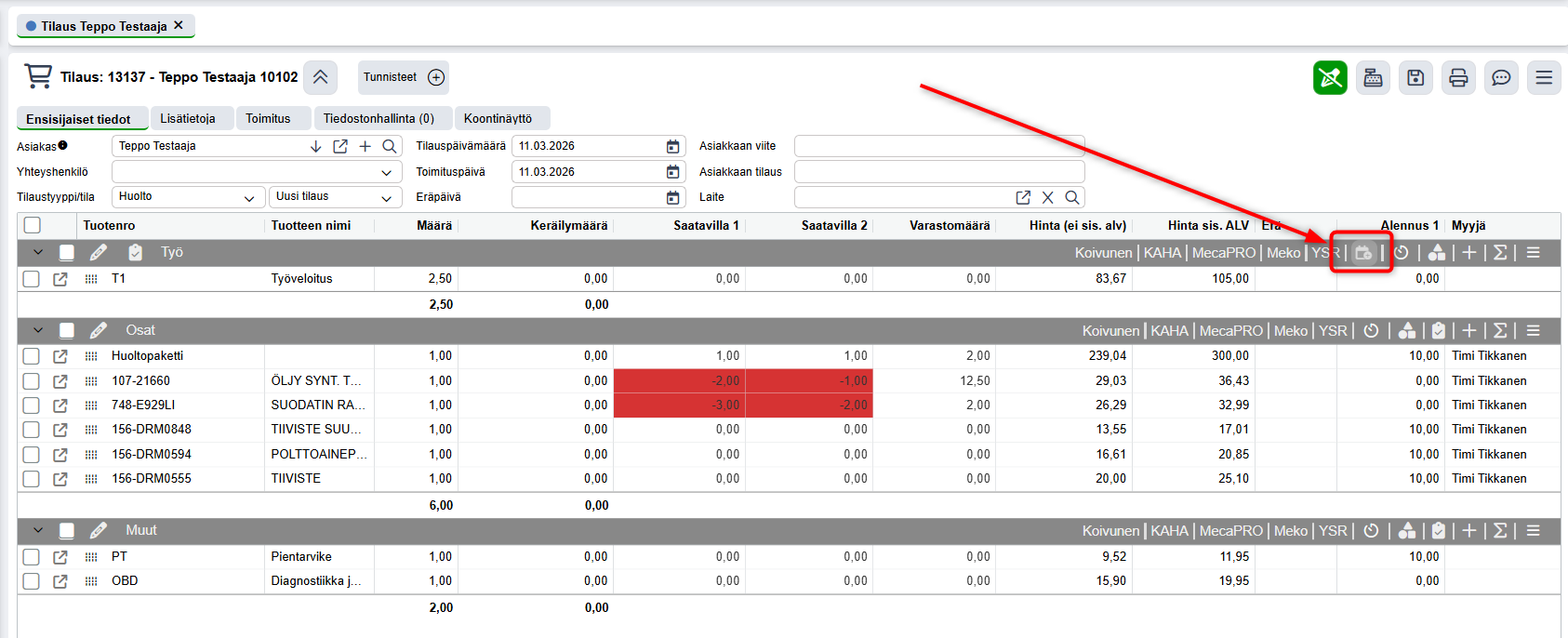Screen dimensions: 1568x638
Task: Search devices with the Laite magnifier icon
Action: coord(1072,197)
